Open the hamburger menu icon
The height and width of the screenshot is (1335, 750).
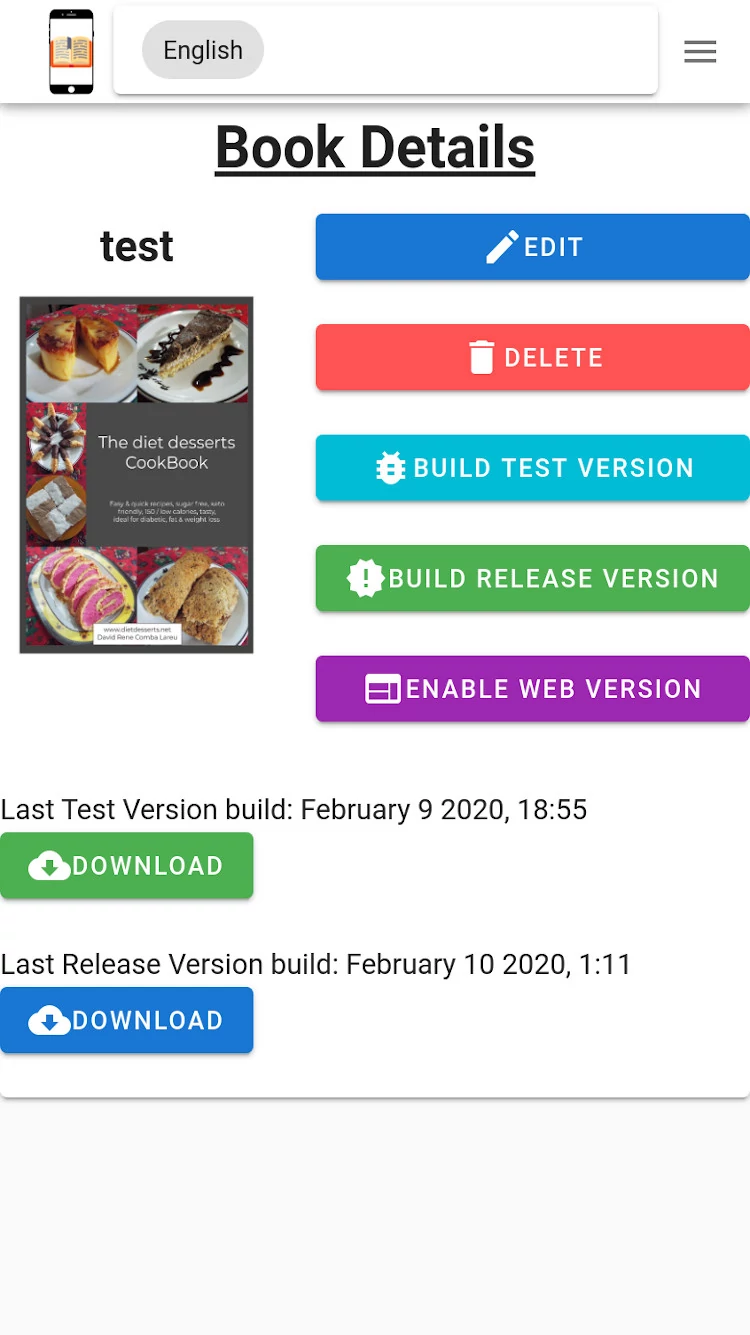pos(700,51)
